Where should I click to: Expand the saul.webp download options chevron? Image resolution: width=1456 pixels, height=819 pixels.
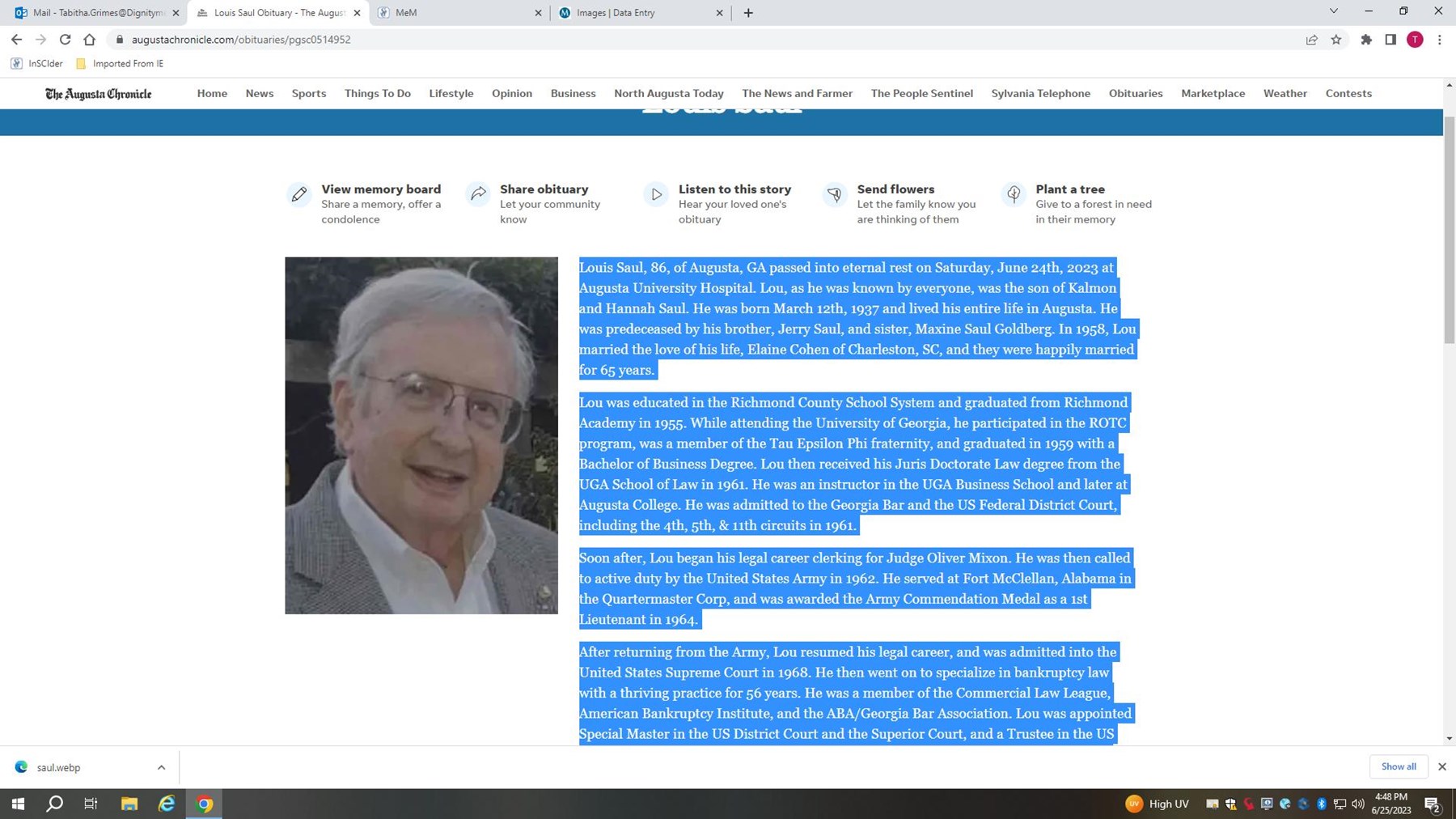[x=160, y=766]
